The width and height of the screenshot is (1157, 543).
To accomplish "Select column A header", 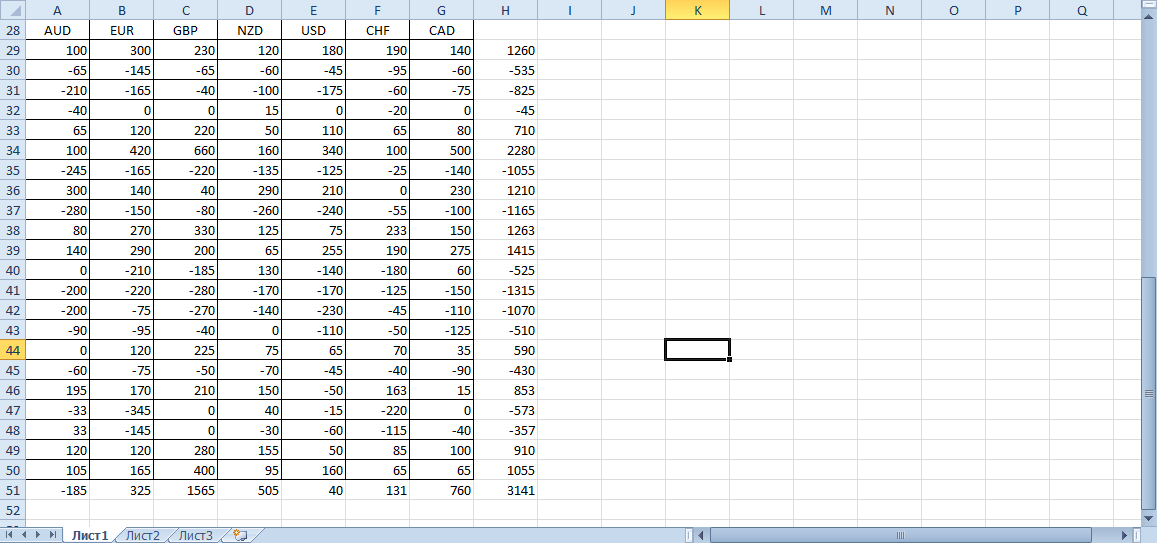I will (x=58, y=10).
